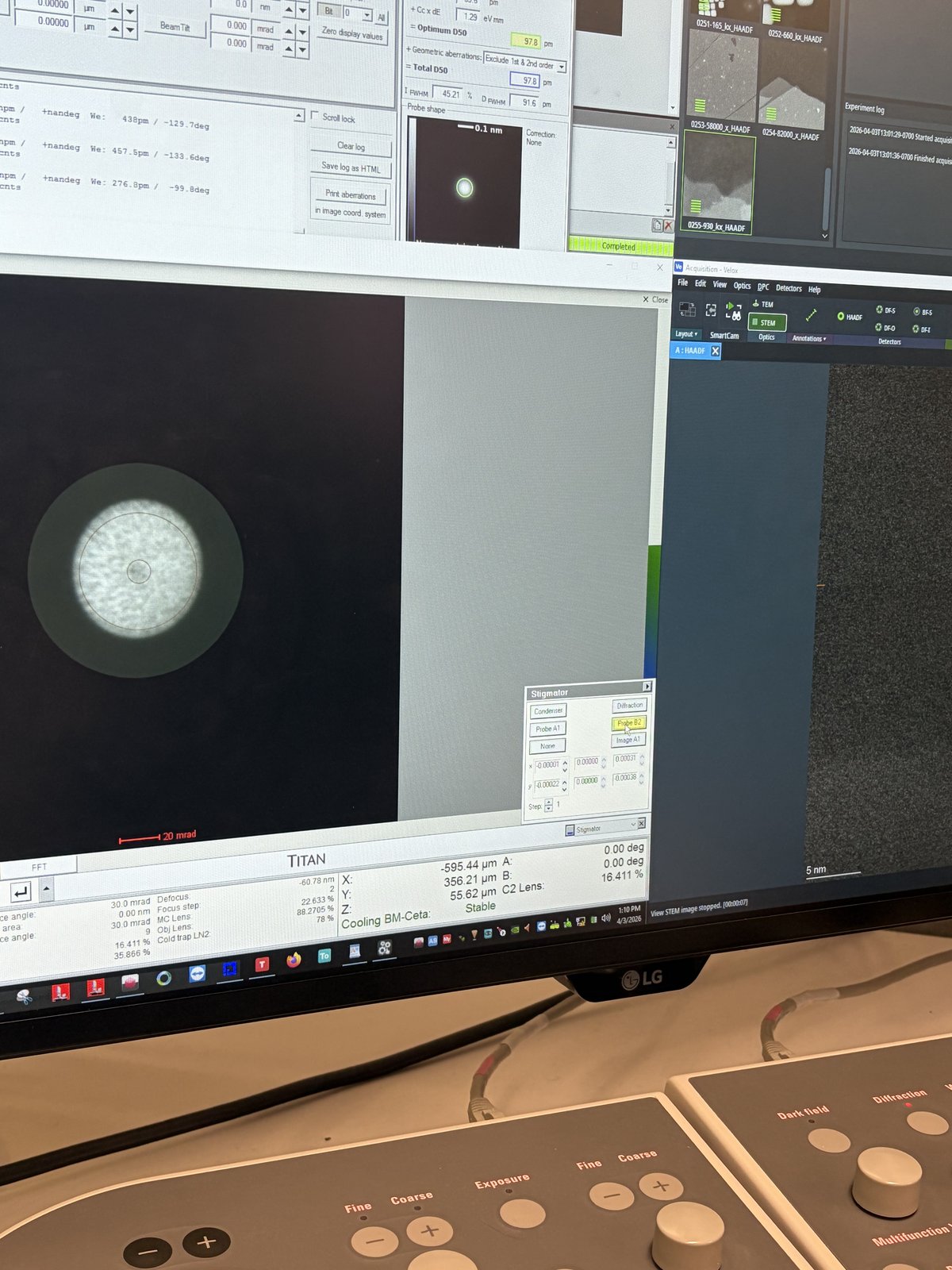Image resolution: width=952 pixels, height=1270 pixels.
Task: Open Firefox from the taskbar
Action: pos(294,960)
